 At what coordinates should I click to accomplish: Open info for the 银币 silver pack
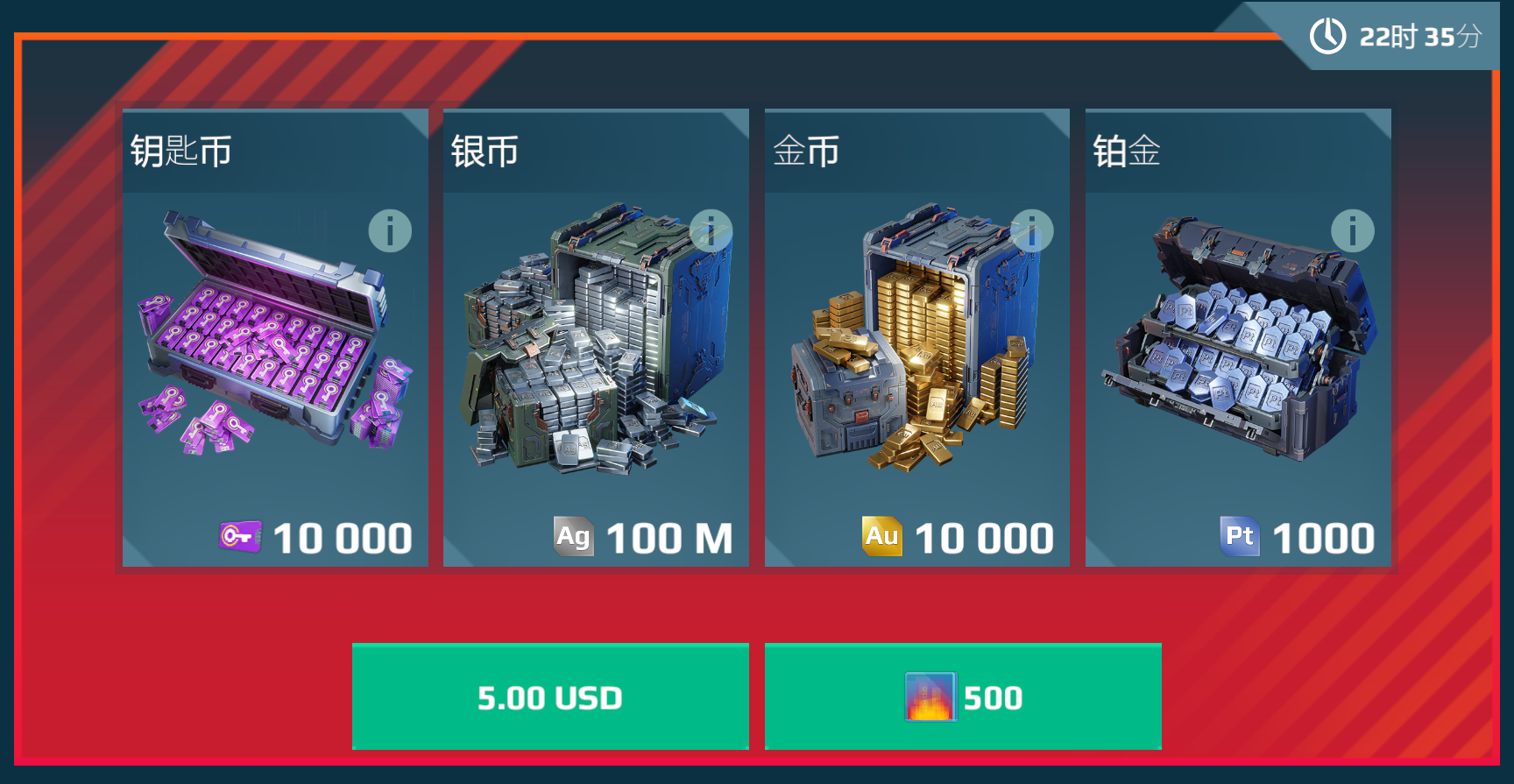pos(711,231)
